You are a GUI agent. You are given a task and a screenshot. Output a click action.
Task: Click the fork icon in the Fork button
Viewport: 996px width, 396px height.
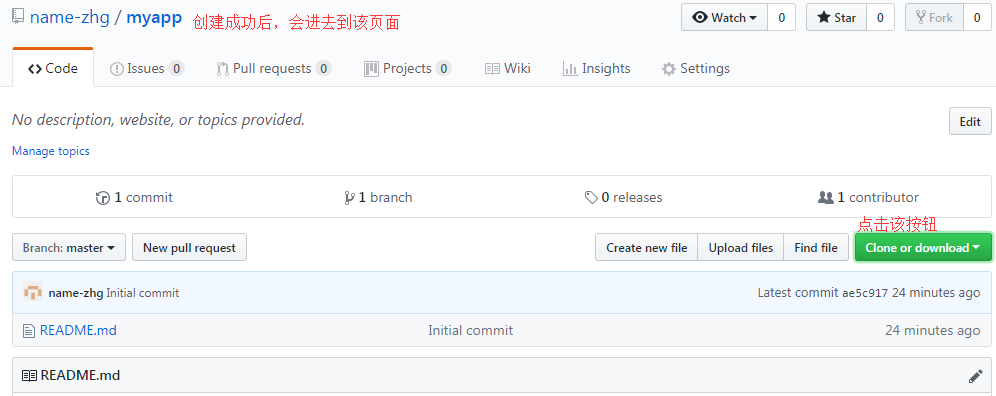tap(920, 17)
